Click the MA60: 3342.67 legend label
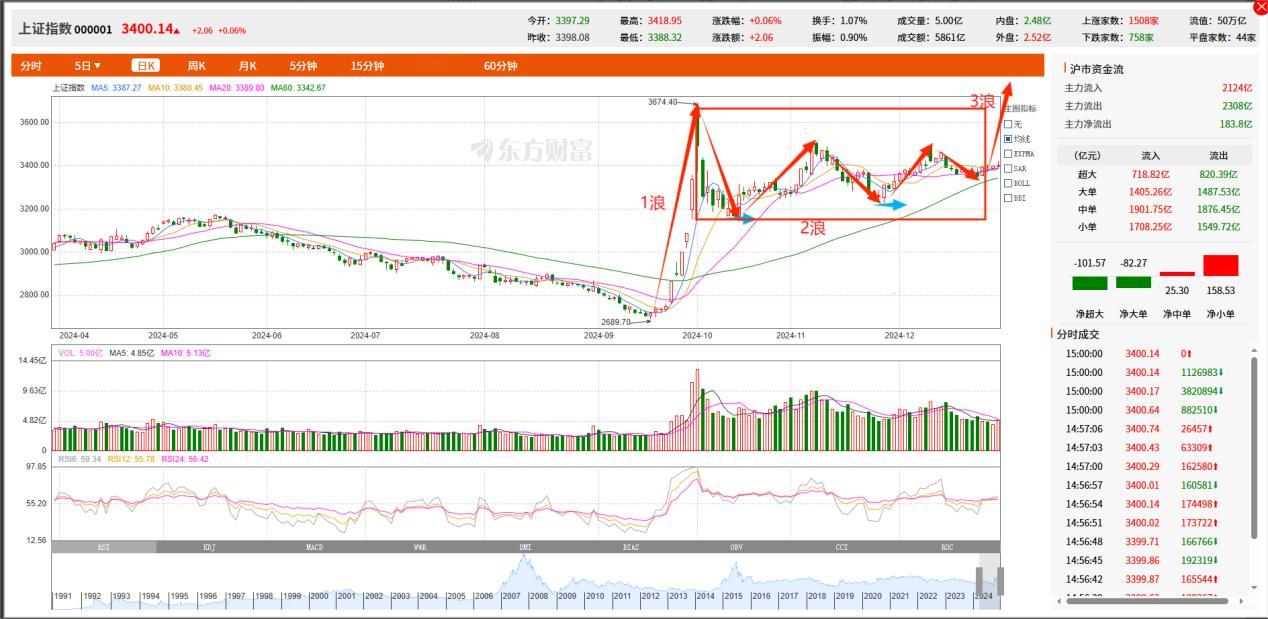The height and width of the screenshot is (619, 1268). pyautogui.click(x=298, y=88)
